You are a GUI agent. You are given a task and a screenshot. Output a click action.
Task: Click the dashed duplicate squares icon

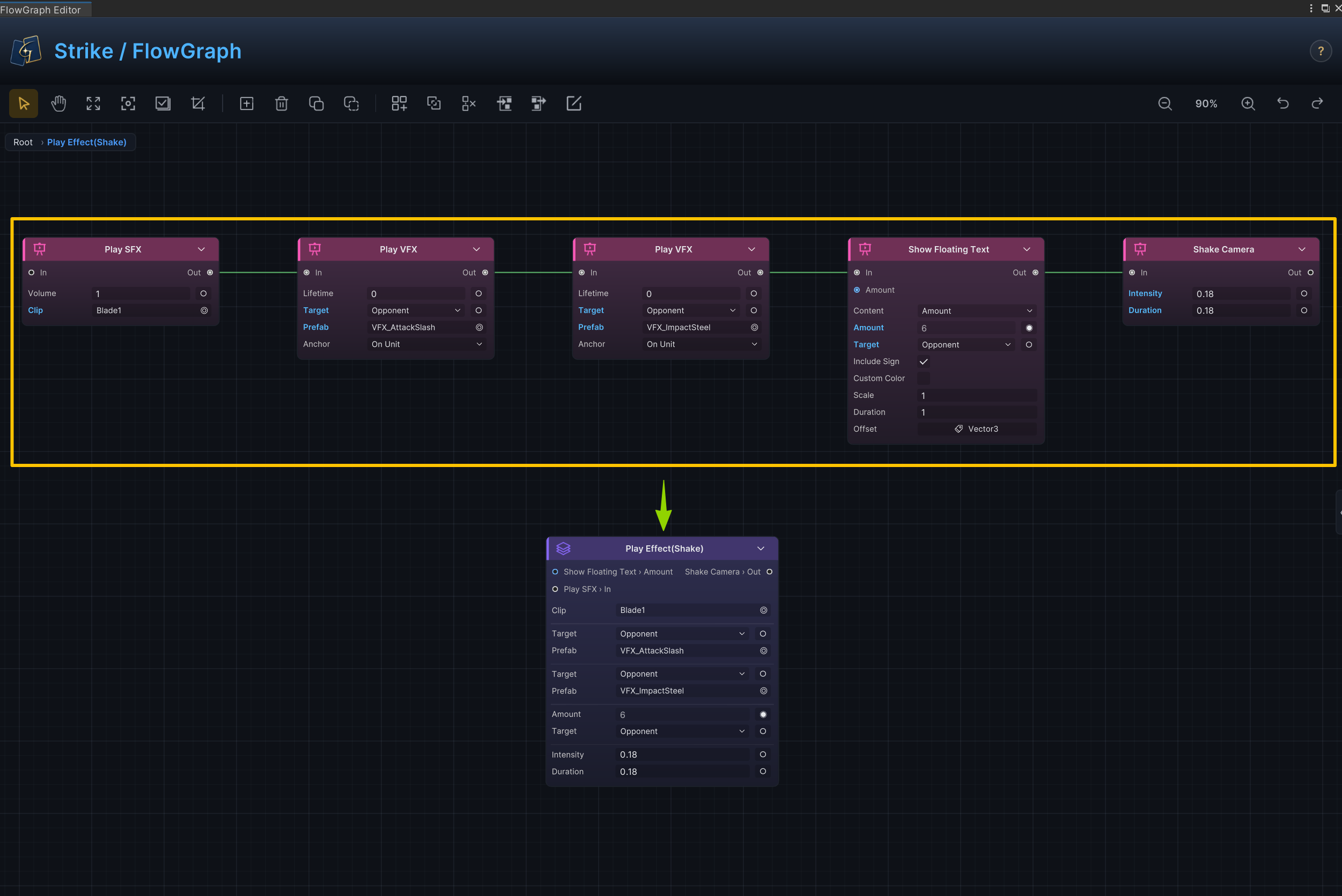click(351, 103)
